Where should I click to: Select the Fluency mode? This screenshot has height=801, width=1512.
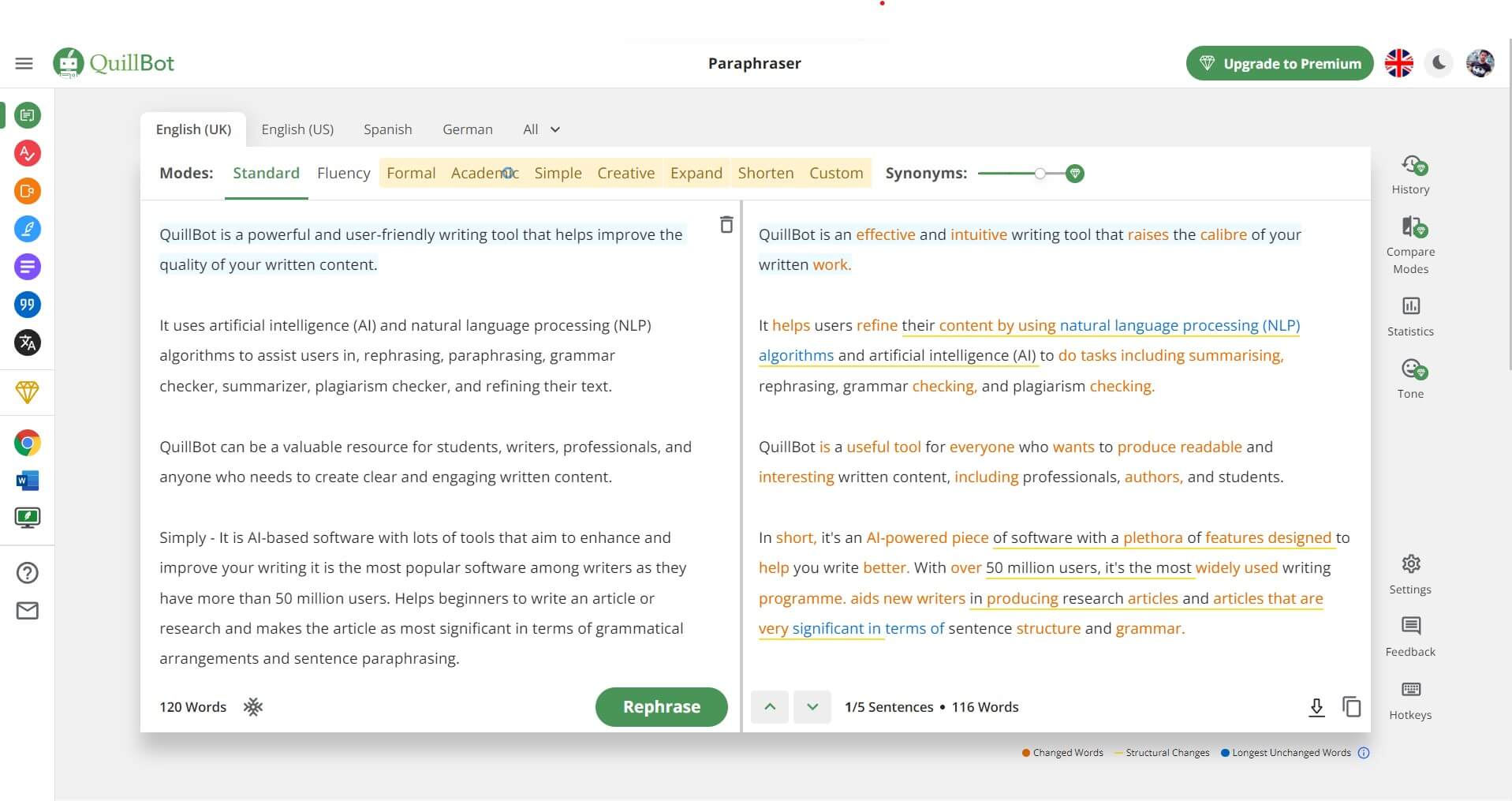[x=343, y=173]
